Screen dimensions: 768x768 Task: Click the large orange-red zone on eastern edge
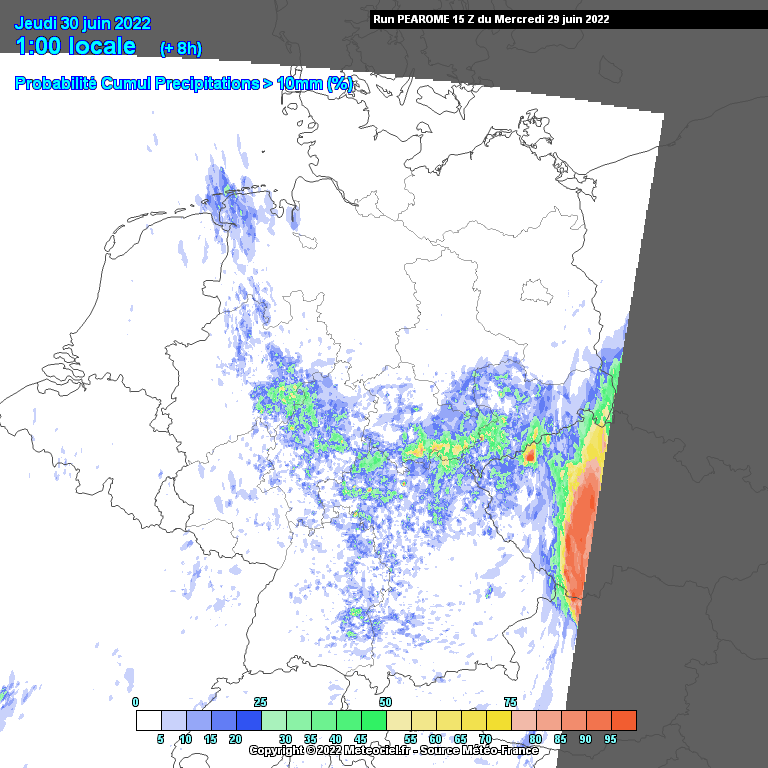[580, 530]
